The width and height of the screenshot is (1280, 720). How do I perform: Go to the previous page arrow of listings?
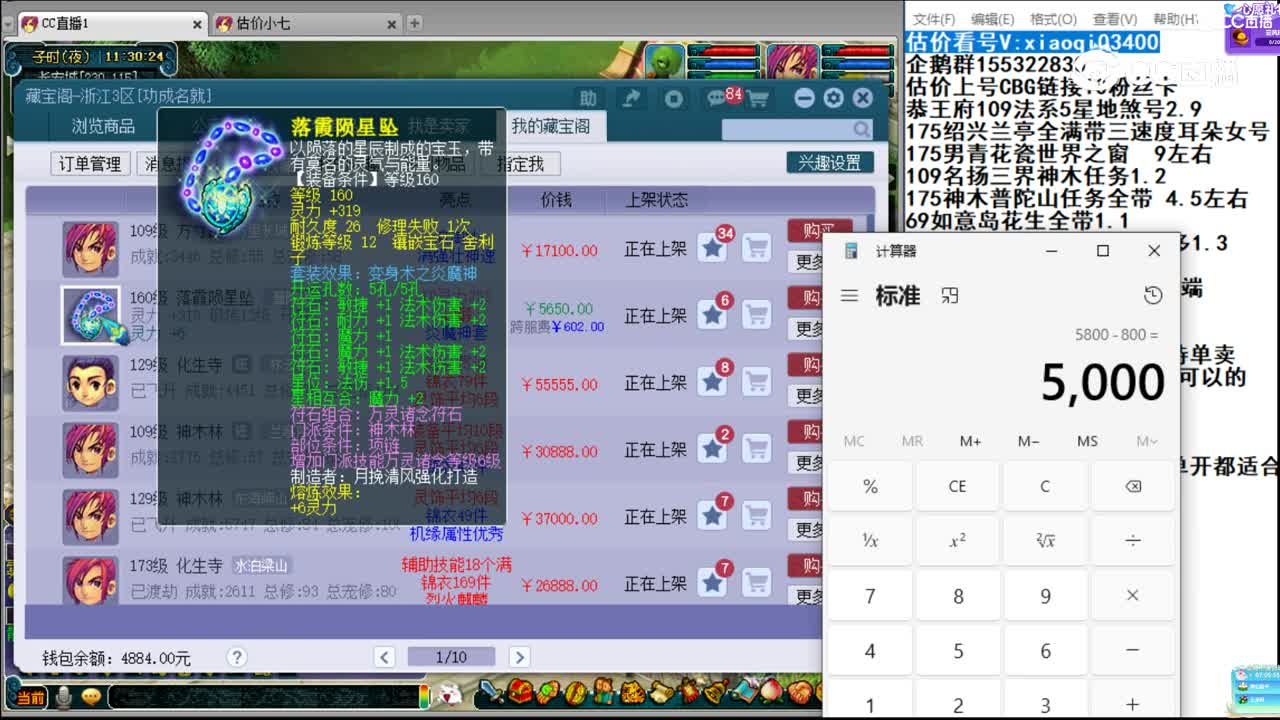(x=384, y=657)
